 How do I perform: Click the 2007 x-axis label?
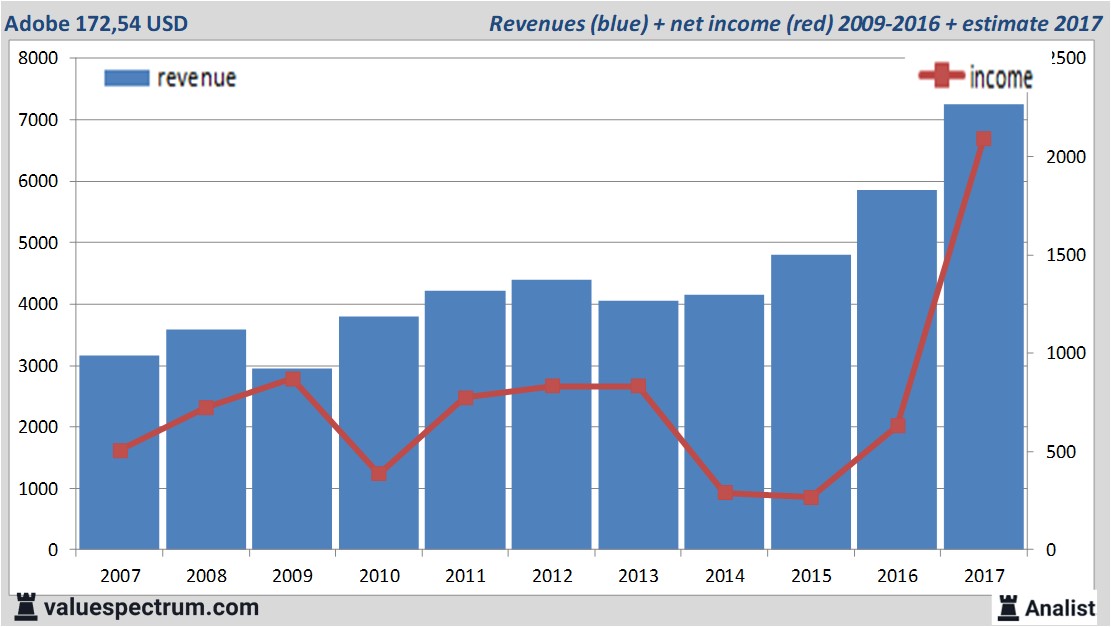[x=120, y=575]
